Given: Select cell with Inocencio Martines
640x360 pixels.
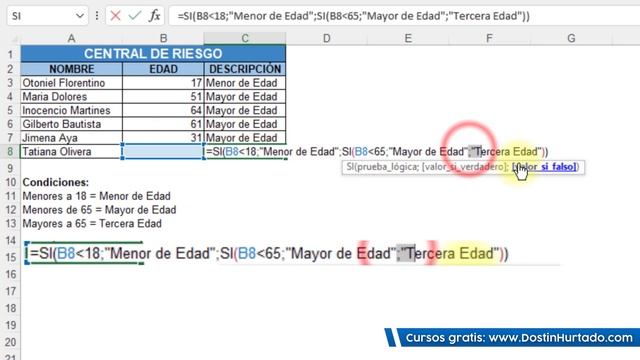Looking at the screenshot, I should pyautogui.click(x=71, y=110).
